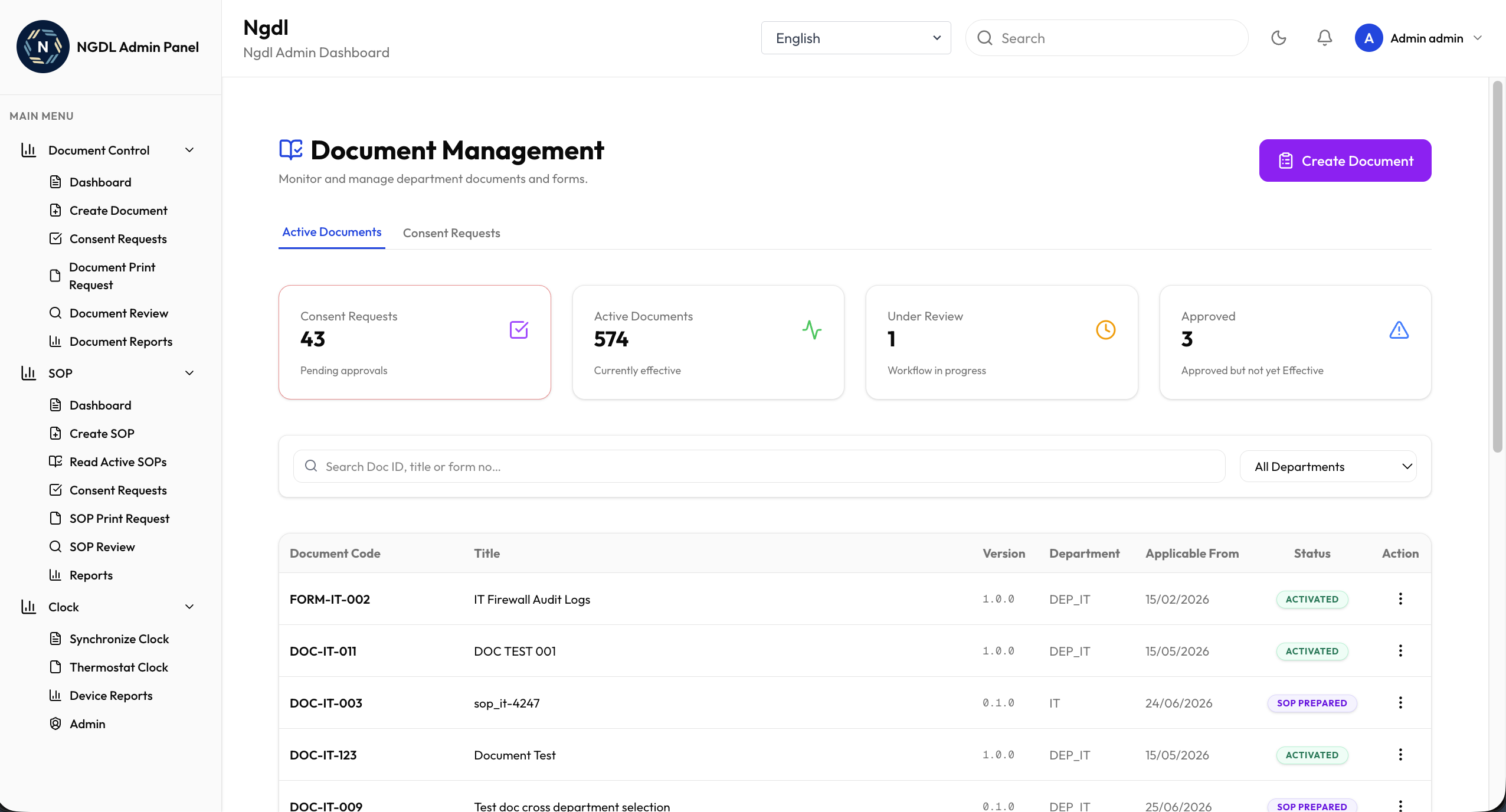The height and width of the screenshot is (812, 1506).
Task: Click the date 24/06/2026
Action: 1178,703
